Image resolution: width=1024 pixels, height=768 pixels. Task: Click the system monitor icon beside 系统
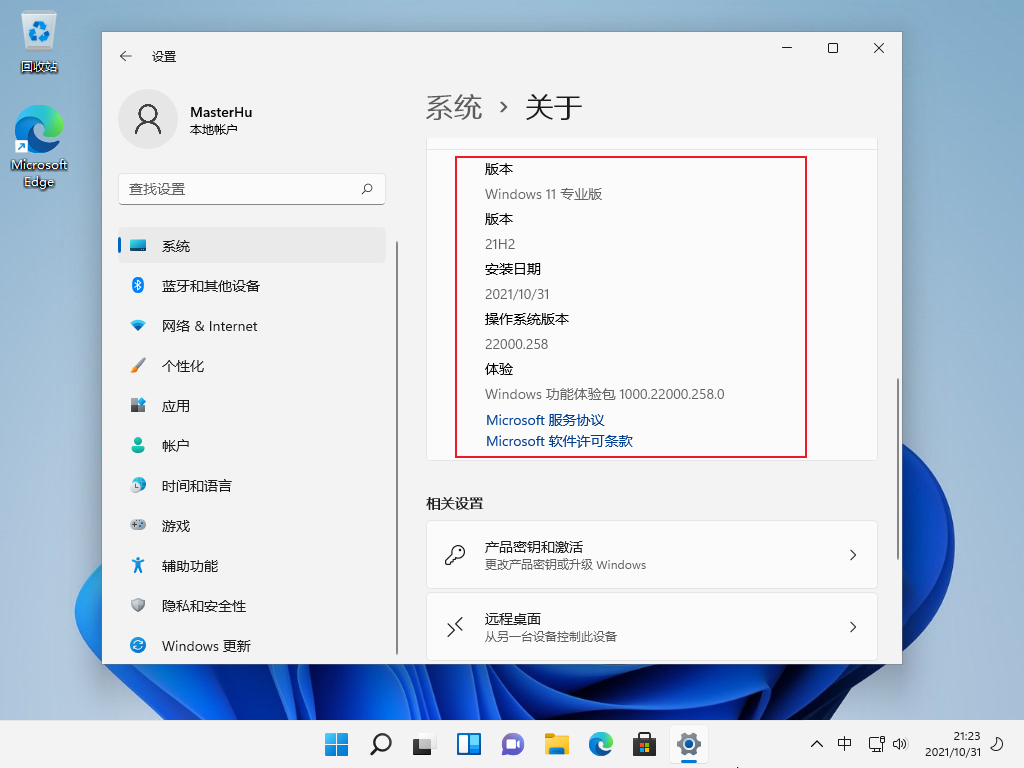click(x=138, y=246)
